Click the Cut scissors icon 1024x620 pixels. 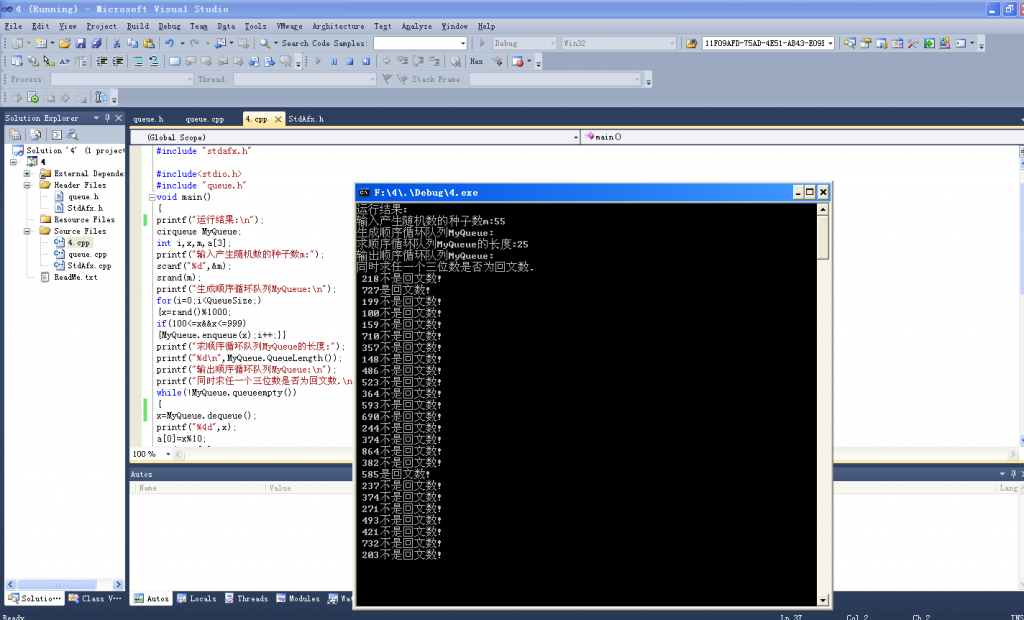pyautogui.click(x=118, y=44)
